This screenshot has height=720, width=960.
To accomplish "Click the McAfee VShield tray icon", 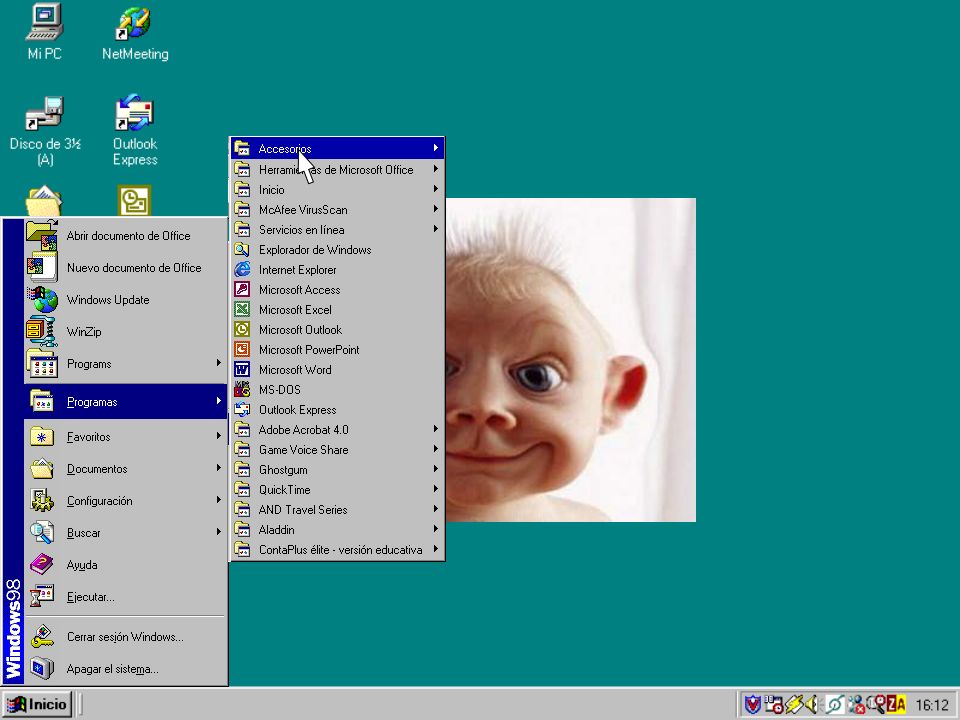I will [752, 705].
